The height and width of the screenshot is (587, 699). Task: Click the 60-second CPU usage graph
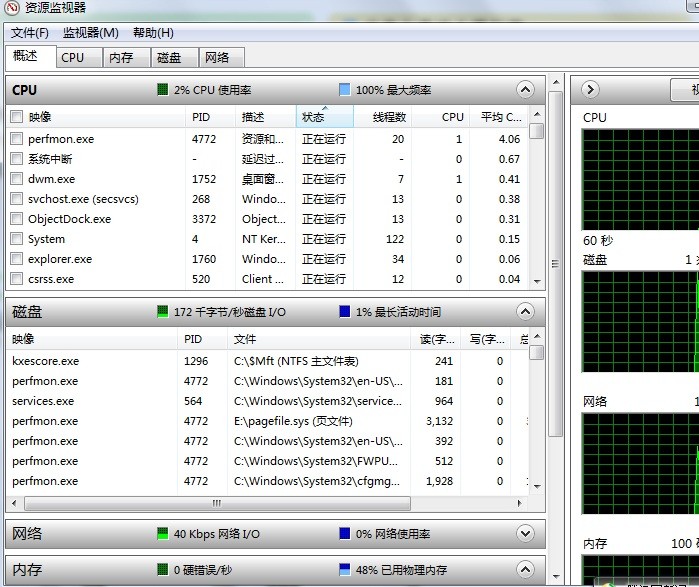point(641,180)
